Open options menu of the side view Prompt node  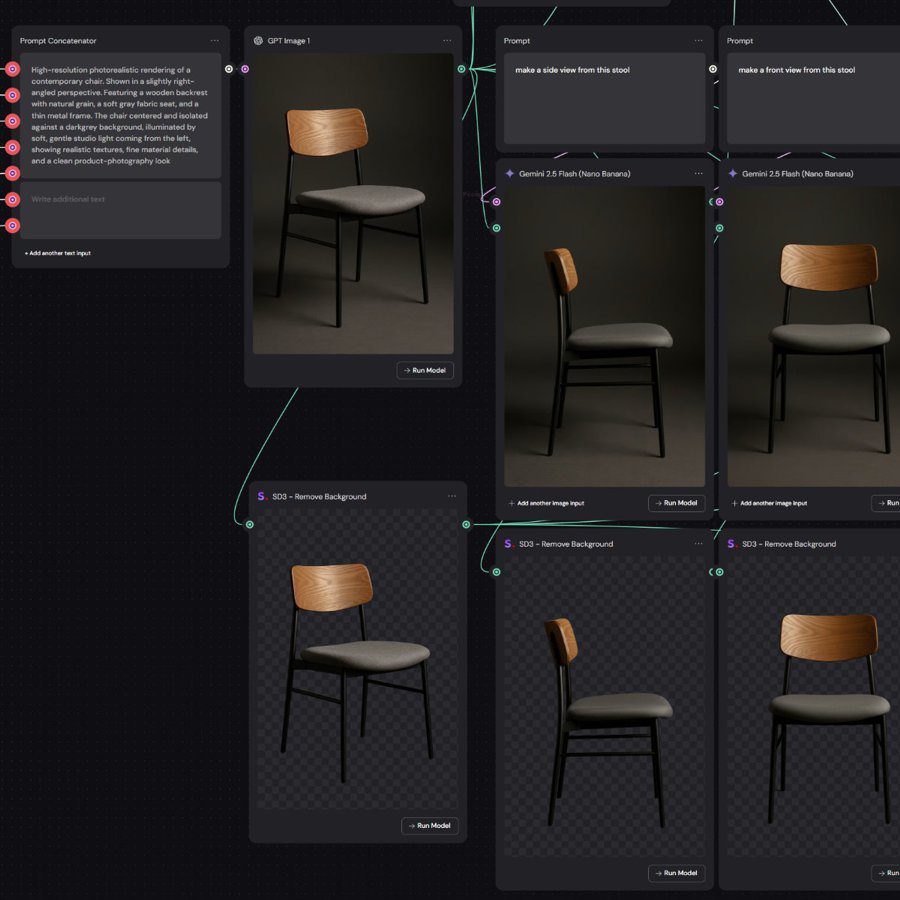pyautogui.click(x=698, y=41)
